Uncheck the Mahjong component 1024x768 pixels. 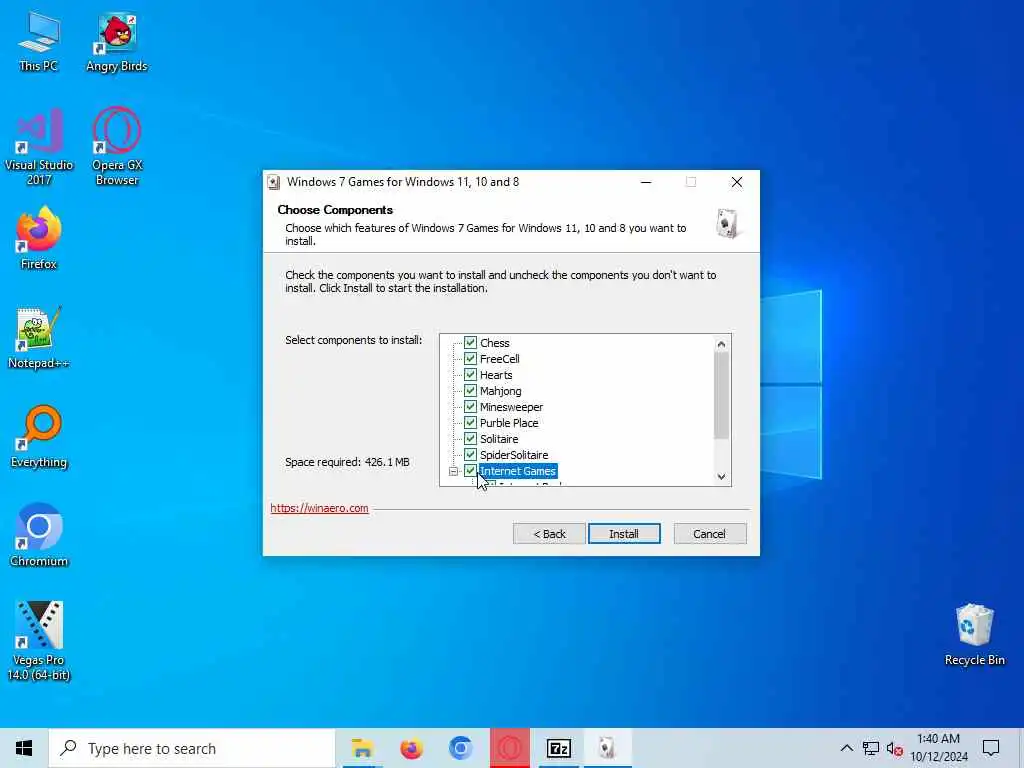point(470,391)
